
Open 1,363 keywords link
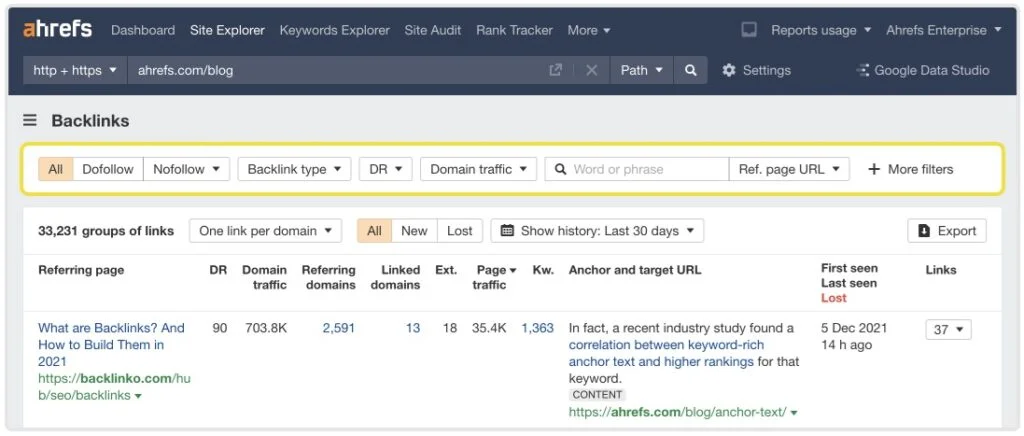pyautogui.click(x=537, y=328)
